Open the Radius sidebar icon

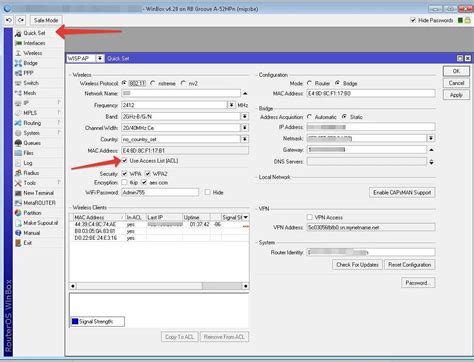tap(18, 173)
